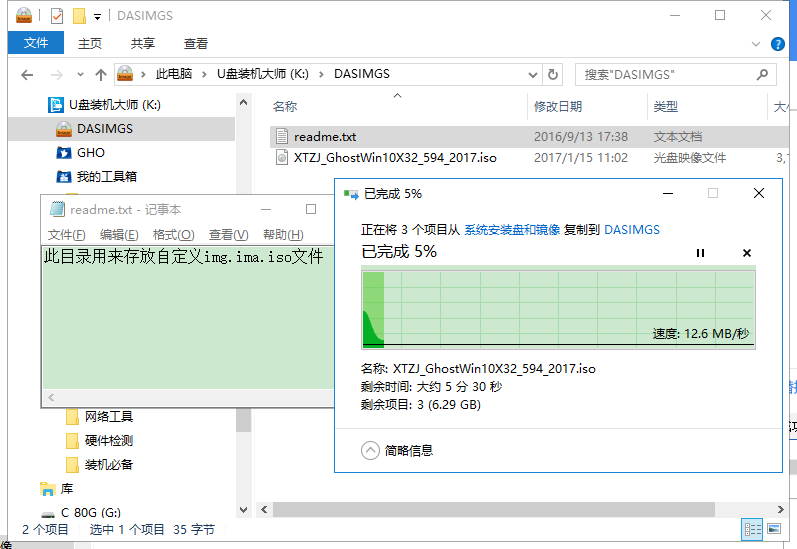Click 选中 1 个项目 35 字节 status text
The image size is (797, 549).
coord(152,530)
